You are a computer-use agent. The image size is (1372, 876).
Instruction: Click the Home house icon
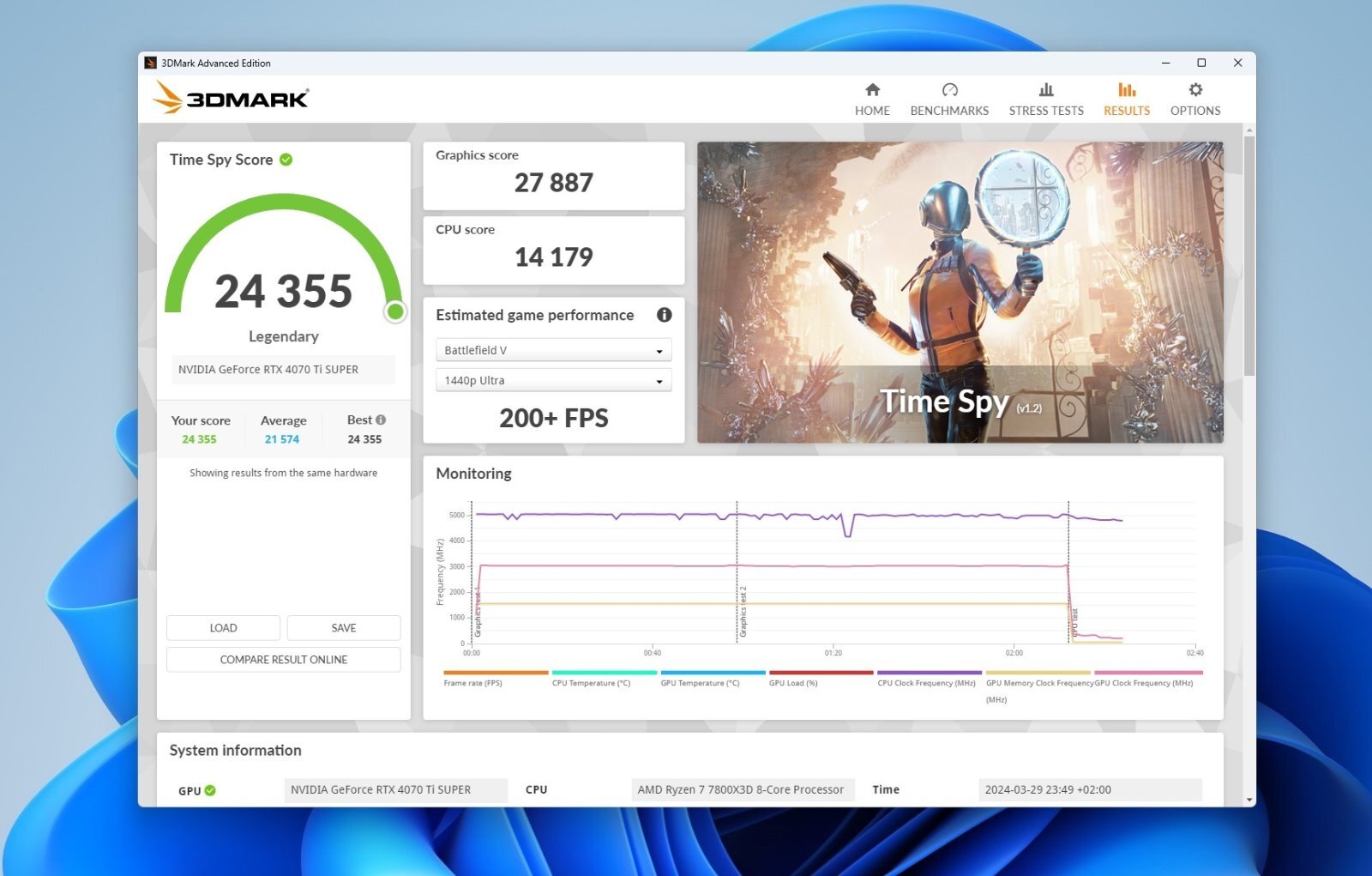tap(872, 89)
